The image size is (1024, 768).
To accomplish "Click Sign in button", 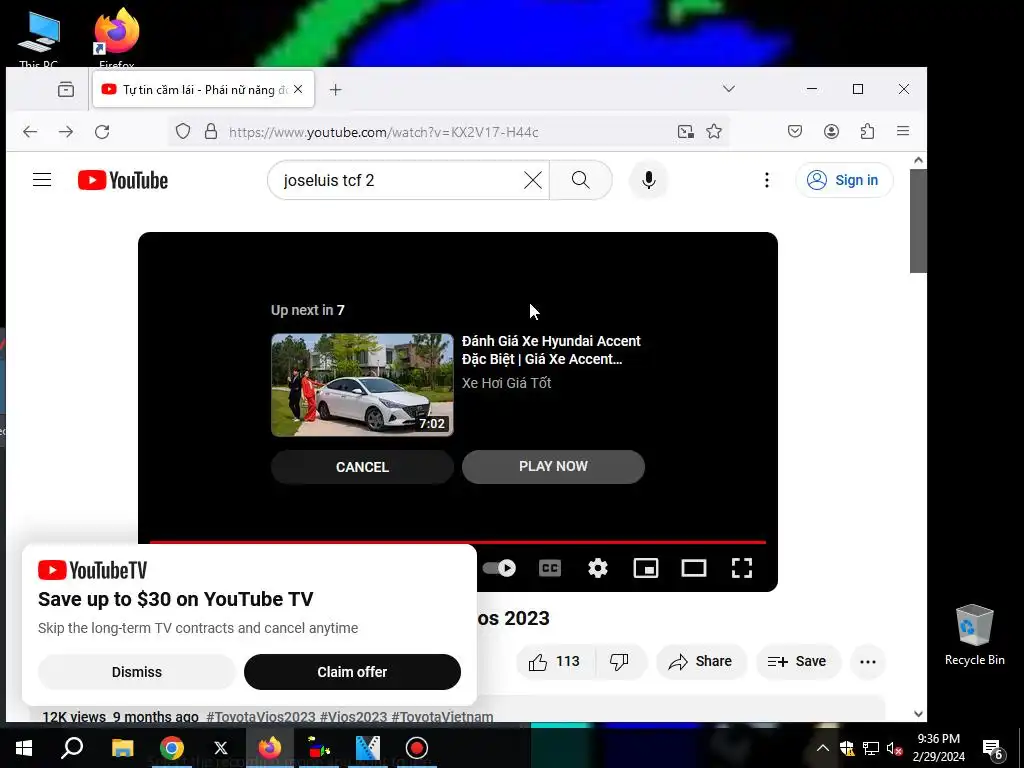I will (844, 180).
